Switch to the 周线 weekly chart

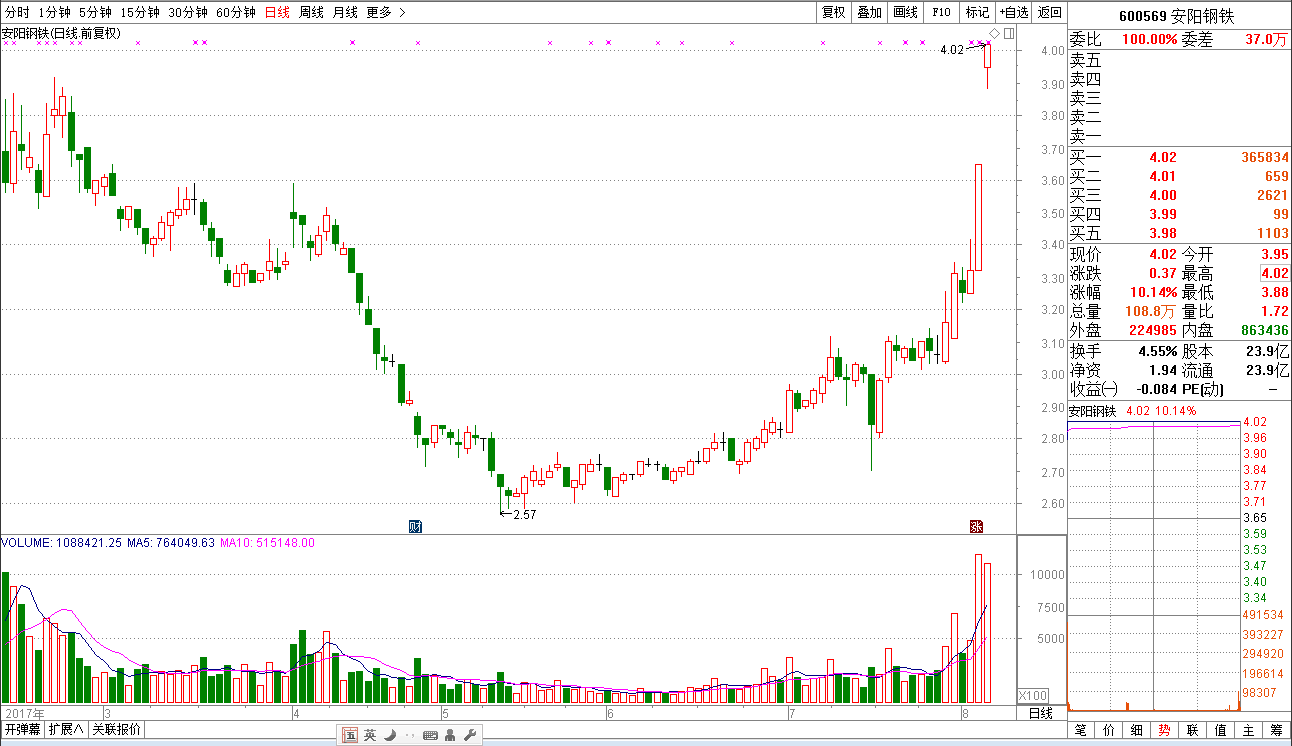click(x=311, y=12)
